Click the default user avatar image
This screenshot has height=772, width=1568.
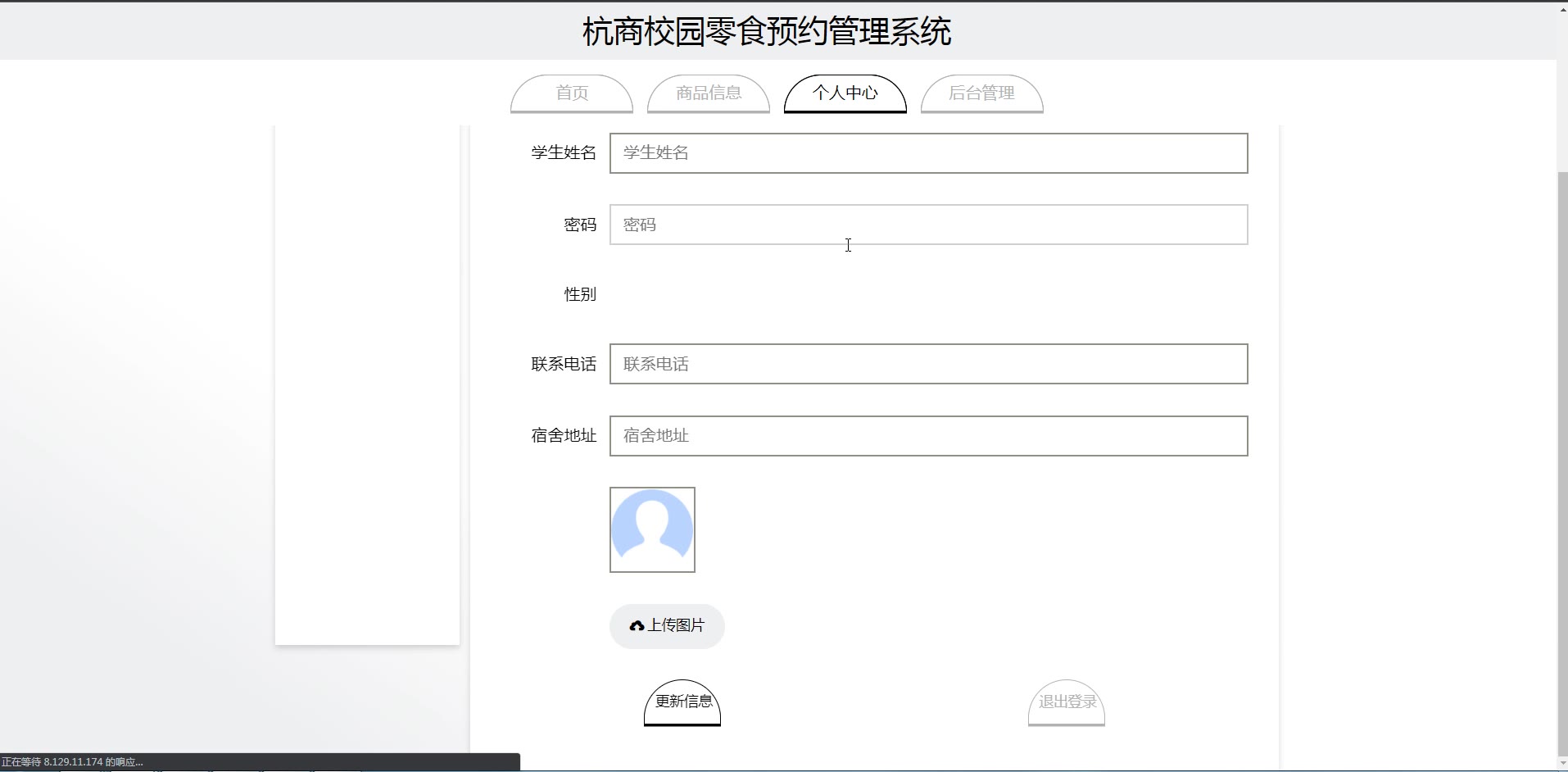(x=652, y=530)
